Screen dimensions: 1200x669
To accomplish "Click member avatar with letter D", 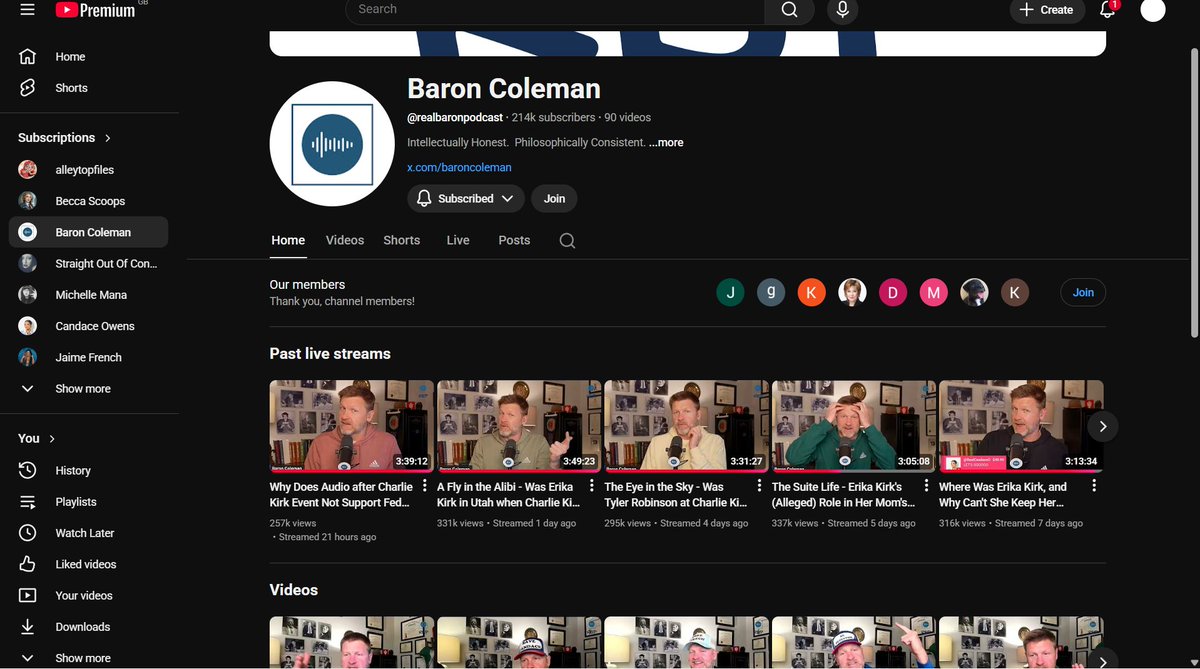I will 892,293.
